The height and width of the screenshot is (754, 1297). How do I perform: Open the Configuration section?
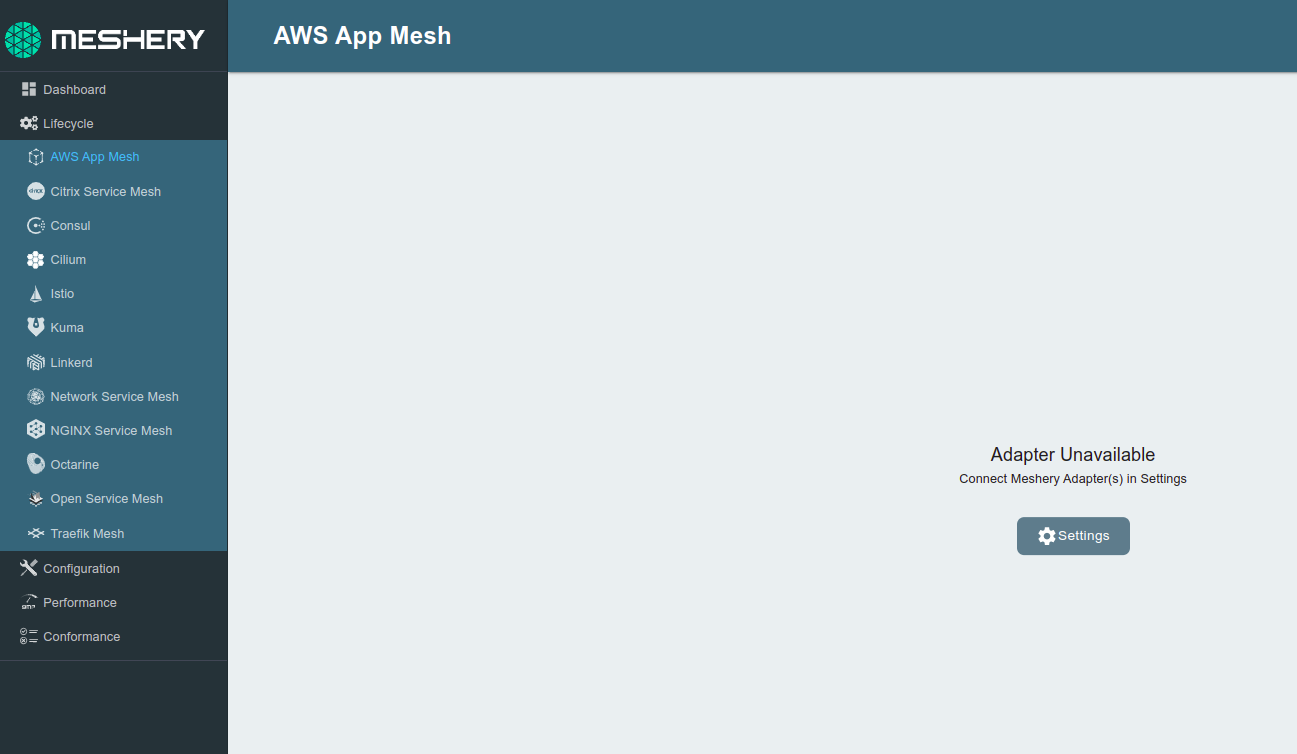80,568
